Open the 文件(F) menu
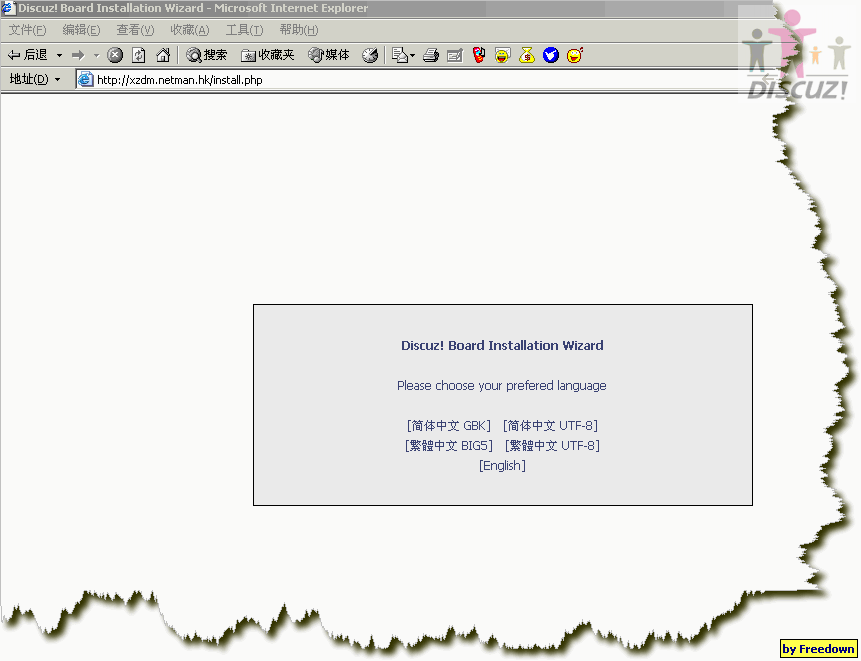861x661 pixels. [x=27, y=30]
